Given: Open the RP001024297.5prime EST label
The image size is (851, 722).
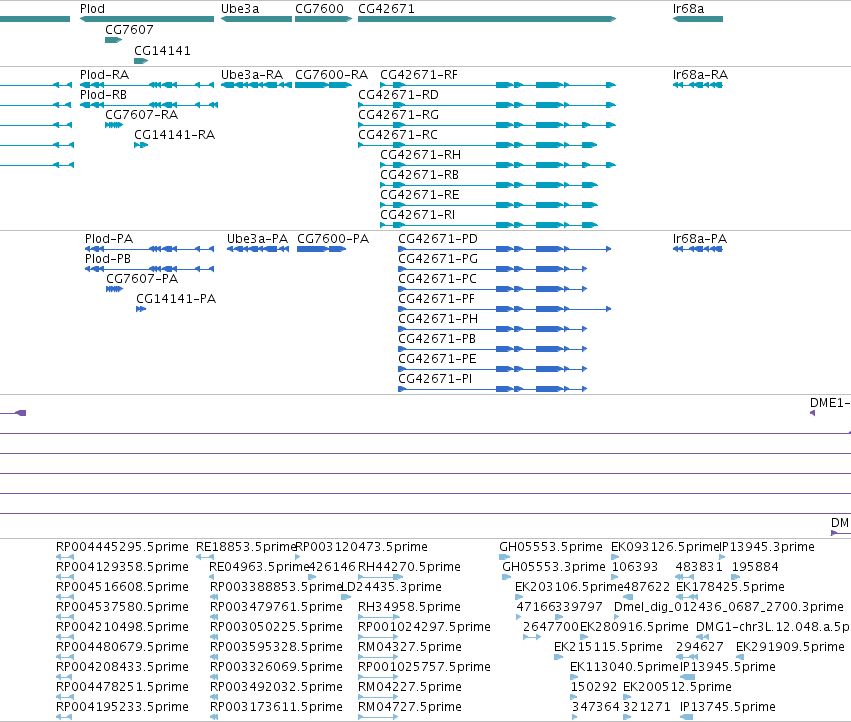Looking at the screenshot, I should tap(424, 627).
